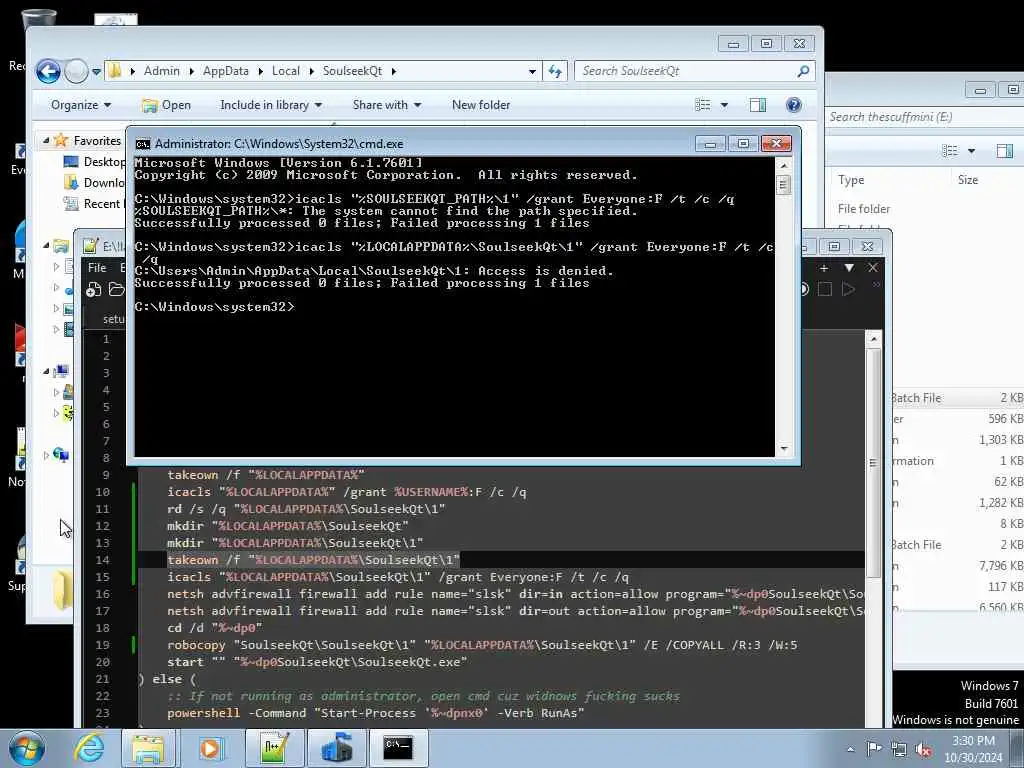Screen dimensions: 1024x768
Task: Click the editor vertical scroll up arrow
Action: coord(874,339)
